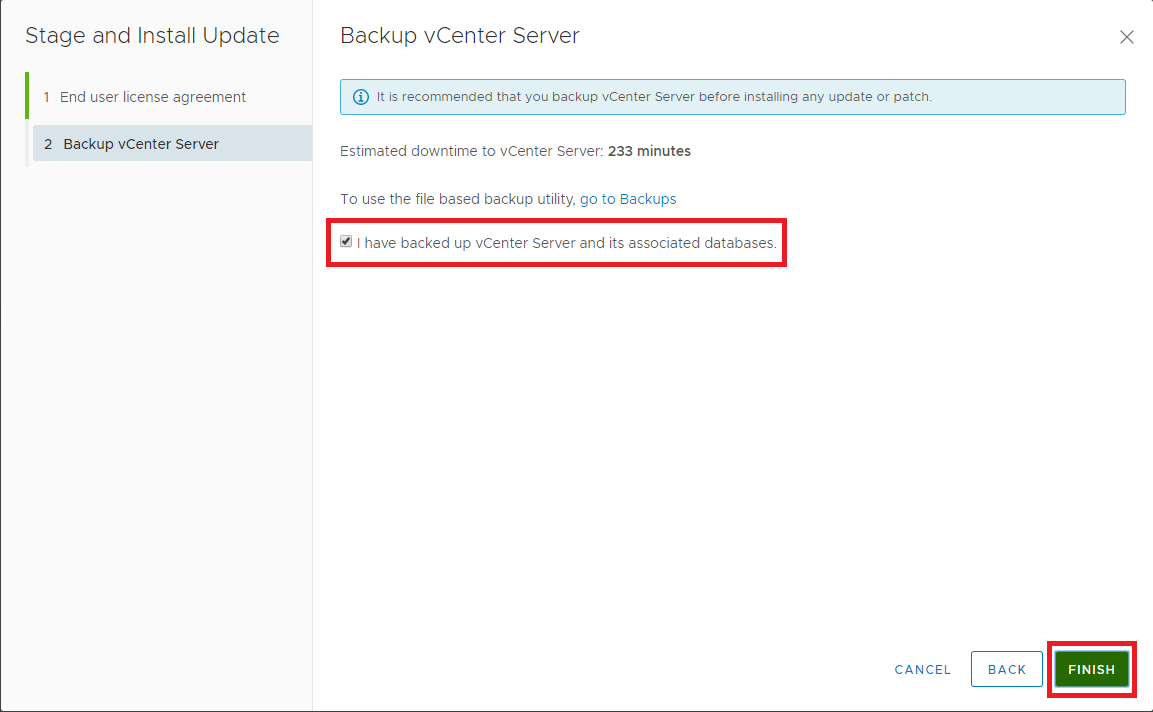Open the 'go to Backups' link
Image resolution: width=1153 pixels, height=712 pixels.
tap(628, 199)
